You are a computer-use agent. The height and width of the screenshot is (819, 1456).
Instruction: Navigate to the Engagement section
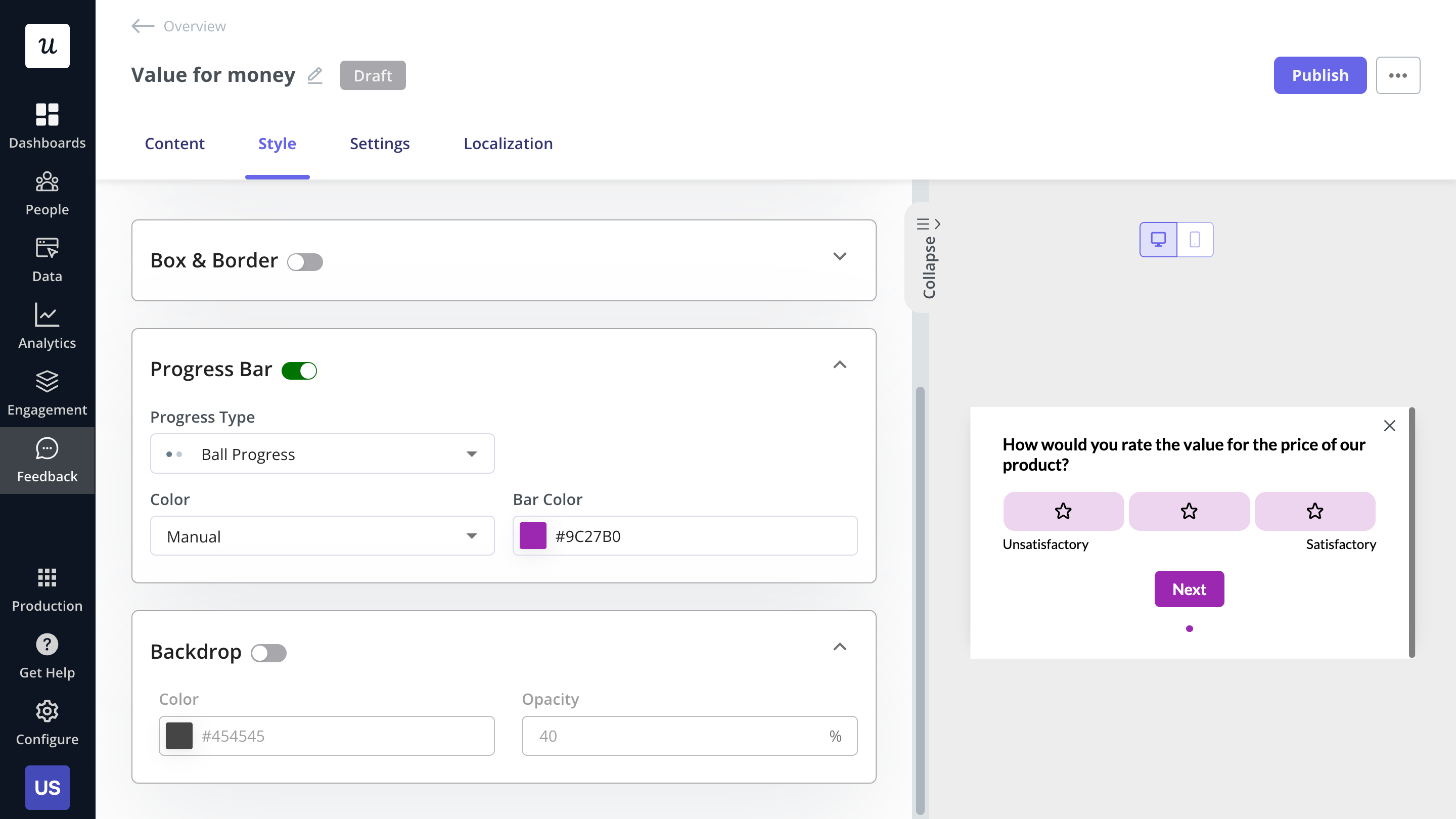coord(47,392)
